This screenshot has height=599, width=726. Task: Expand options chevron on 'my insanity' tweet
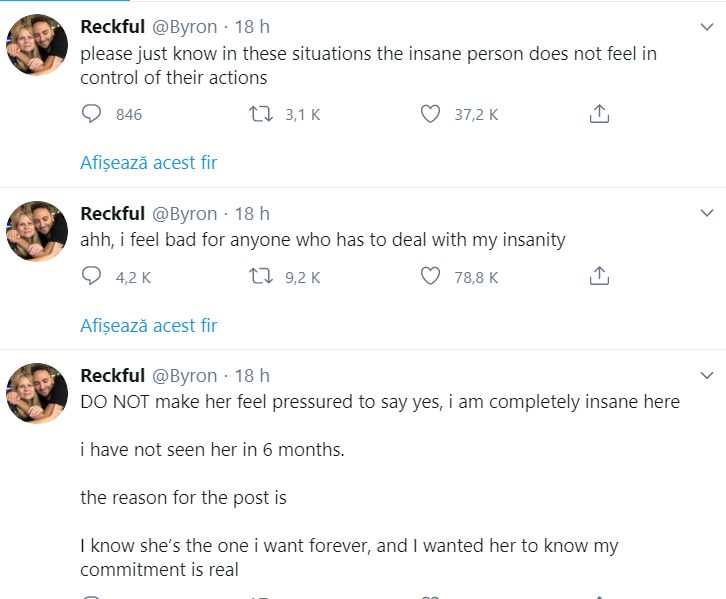pyautogui.click(x=707, y=213)
